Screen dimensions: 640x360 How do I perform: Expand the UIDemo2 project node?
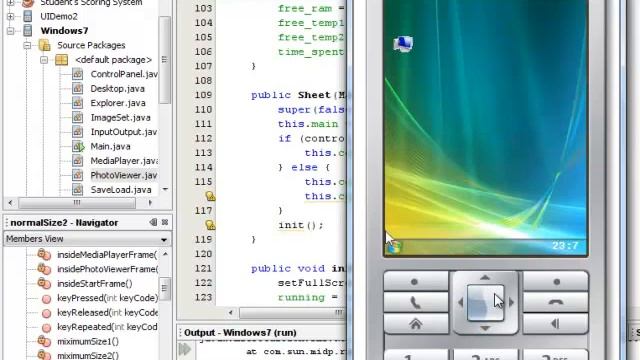pos(11,16)
